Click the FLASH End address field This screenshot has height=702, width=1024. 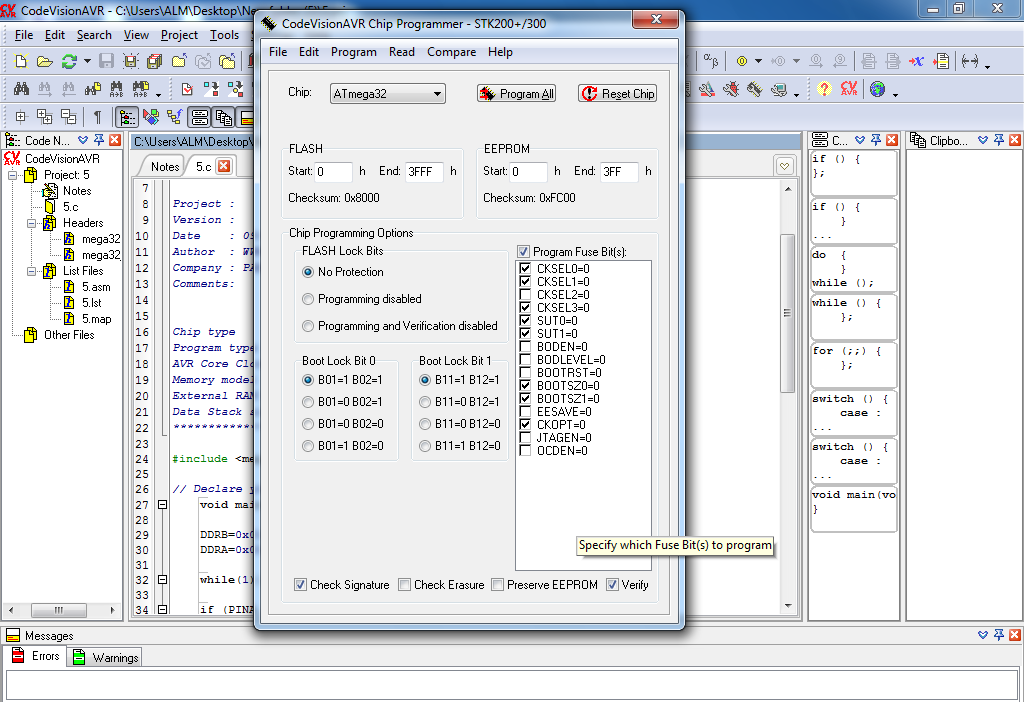tap(424, 172)
